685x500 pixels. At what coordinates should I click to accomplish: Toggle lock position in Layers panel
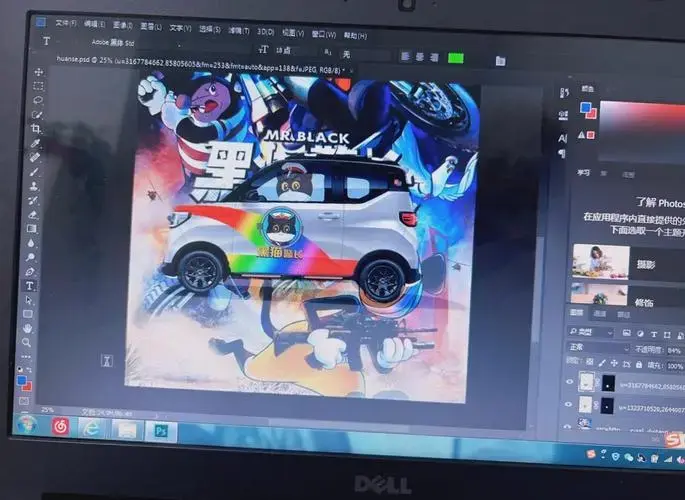[x=614, y=363]
